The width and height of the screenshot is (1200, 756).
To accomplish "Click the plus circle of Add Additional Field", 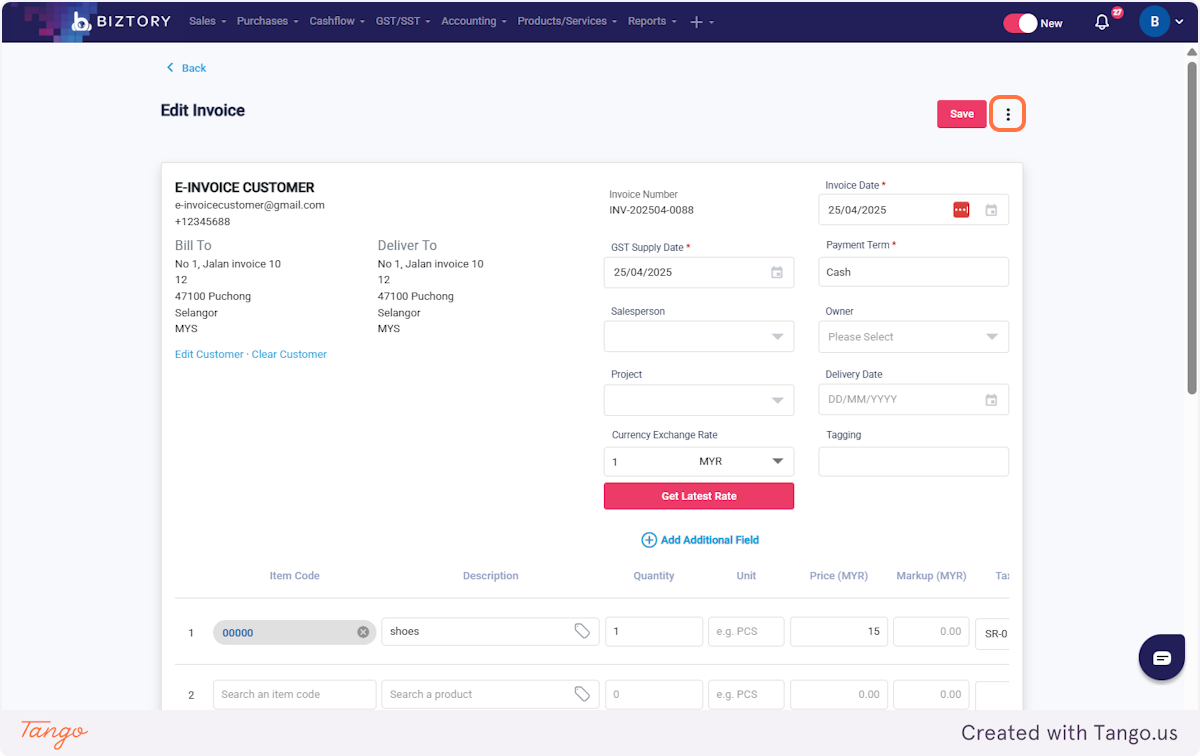I will [x=649, y=540].
